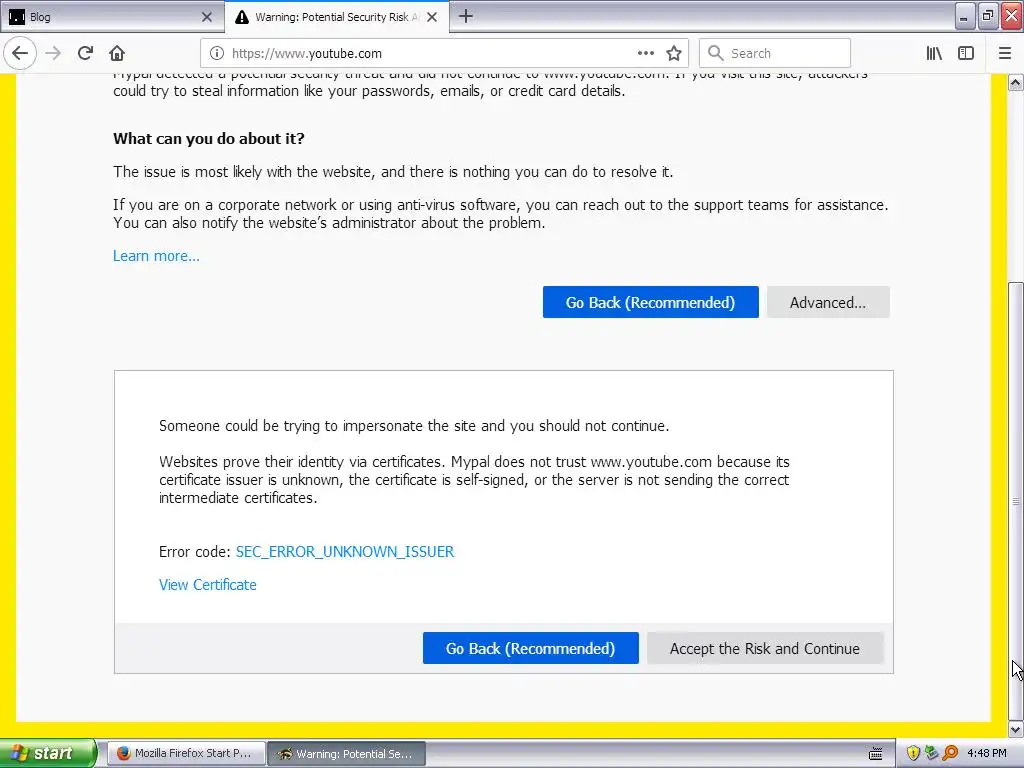This screenshot has height=768, width=1024.
Task: Open the View Certificate link
Action: click(208, 584)
